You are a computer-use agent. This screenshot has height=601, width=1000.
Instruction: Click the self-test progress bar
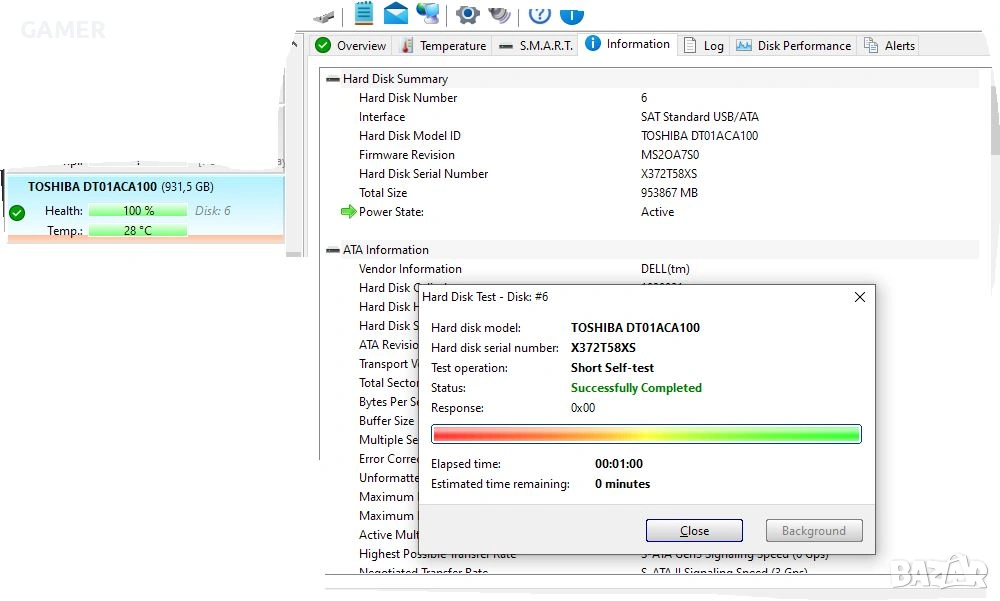click(x=646, y=434)
